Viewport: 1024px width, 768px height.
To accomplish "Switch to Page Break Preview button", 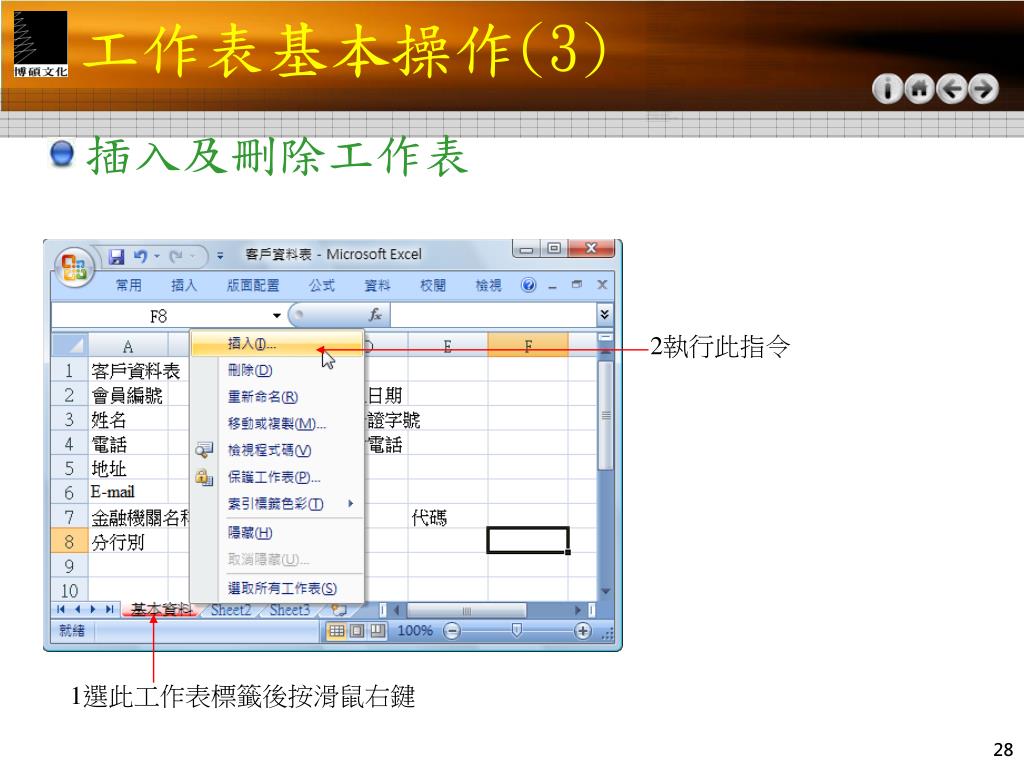I will [377, 631].
